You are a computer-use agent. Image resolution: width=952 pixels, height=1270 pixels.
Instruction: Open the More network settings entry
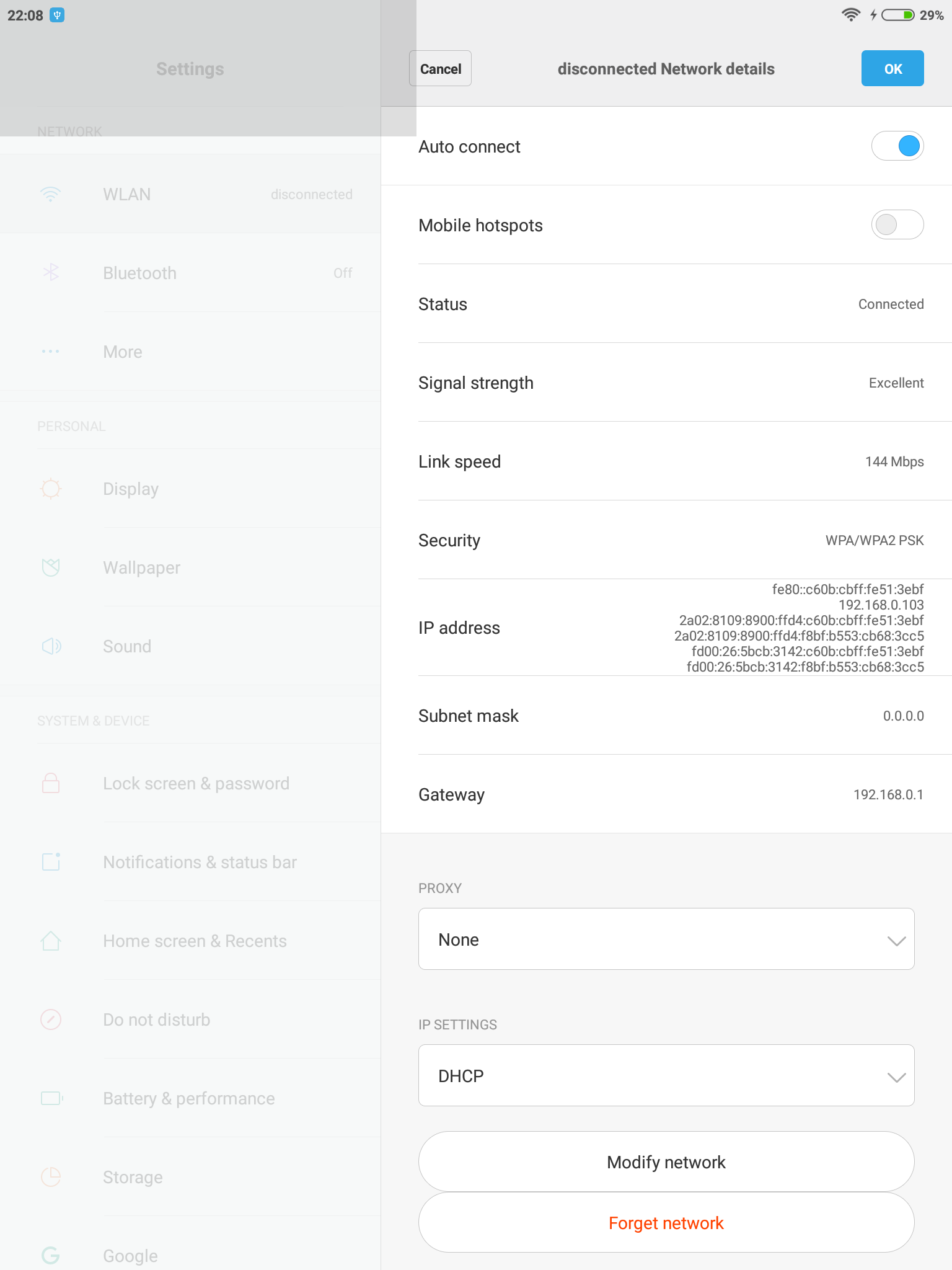click(x=190, y=352)
